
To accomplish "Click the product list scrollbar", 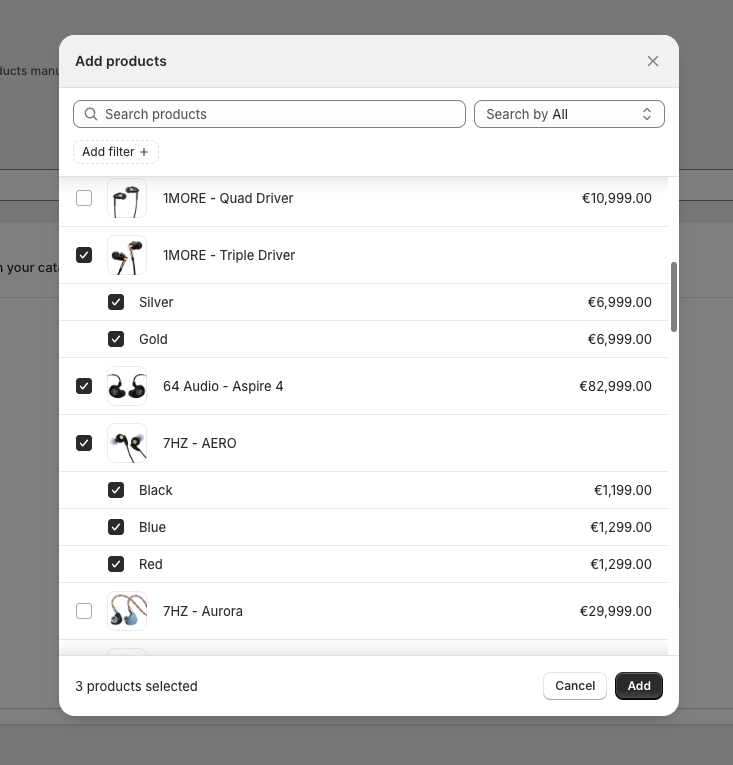I will coord(674,297).
